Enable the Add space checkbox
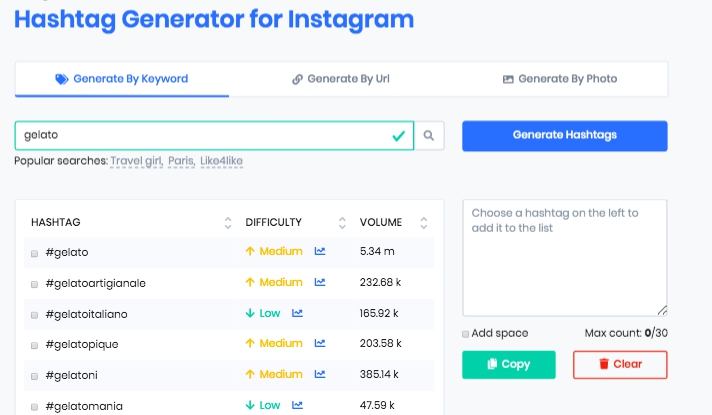712x415 pixels. tap(465, 334)
